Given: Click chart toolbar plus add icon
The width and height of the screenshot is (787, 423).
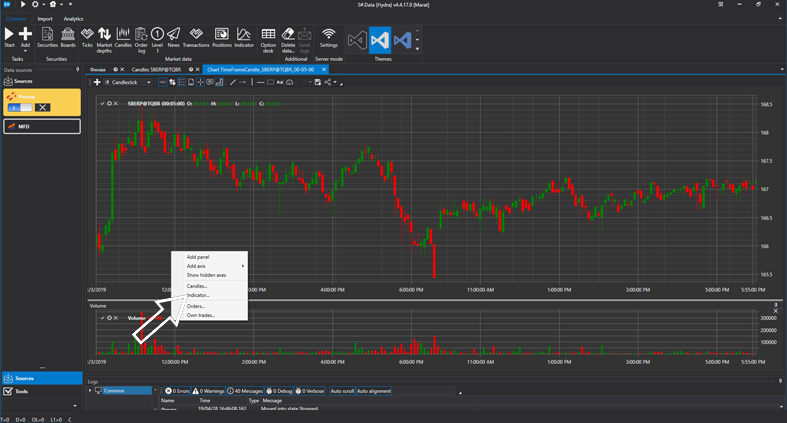Looking at the screenshot, I should click(97, 82).
